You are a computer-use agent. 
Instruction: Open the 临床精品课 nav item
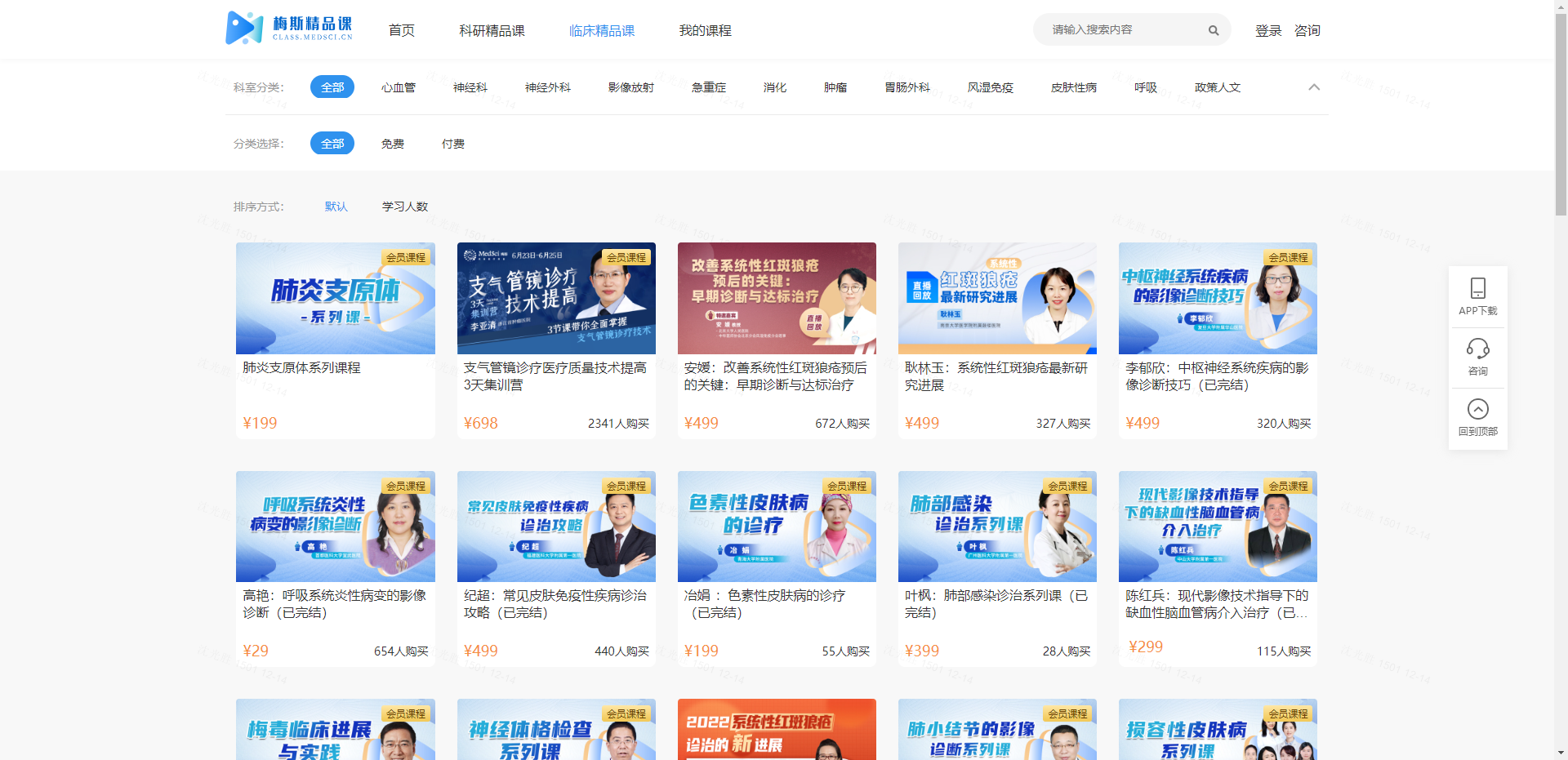602,30
